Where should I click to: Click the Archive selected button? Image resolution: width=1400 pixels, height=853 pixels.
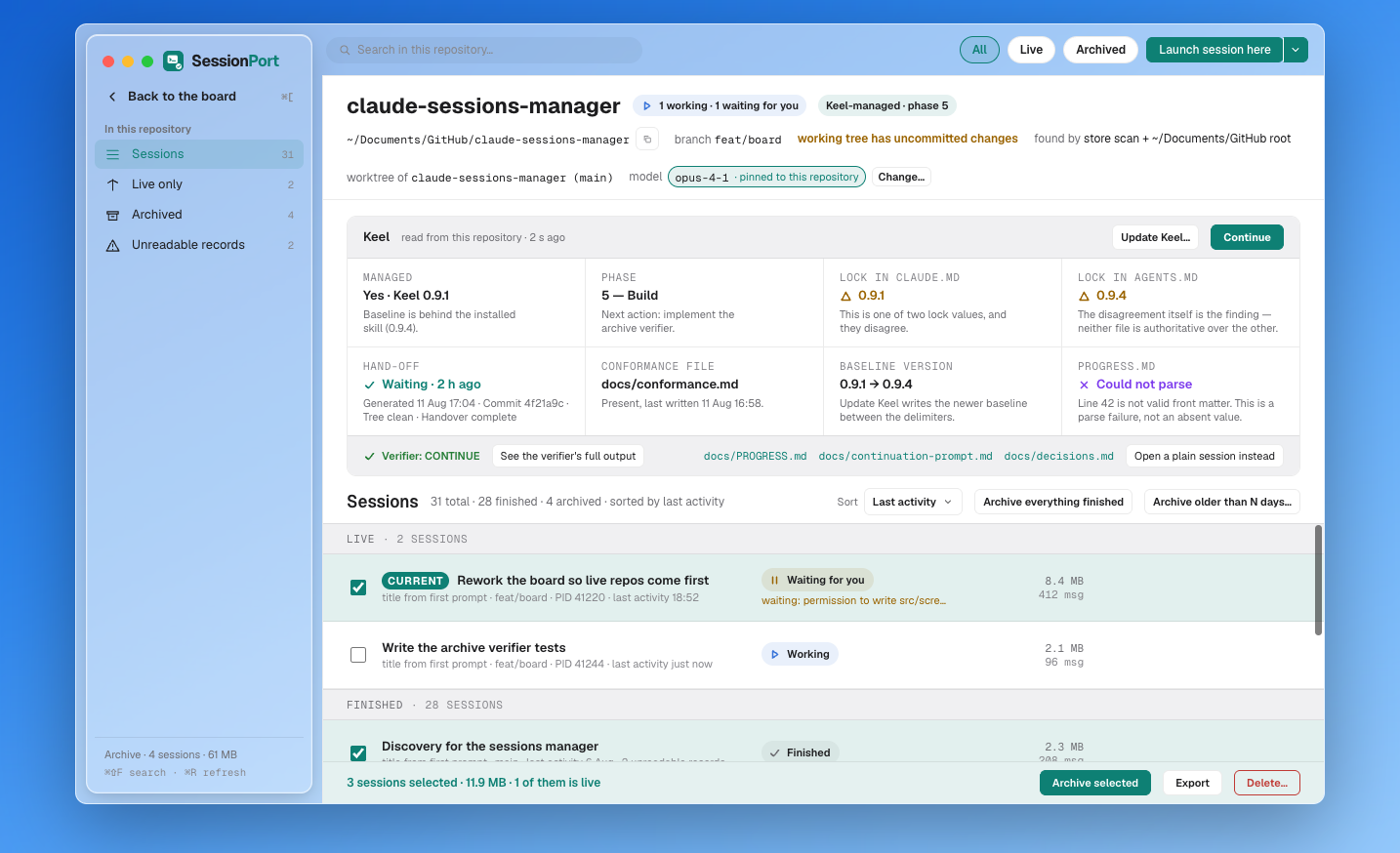tap(1095, 783)
